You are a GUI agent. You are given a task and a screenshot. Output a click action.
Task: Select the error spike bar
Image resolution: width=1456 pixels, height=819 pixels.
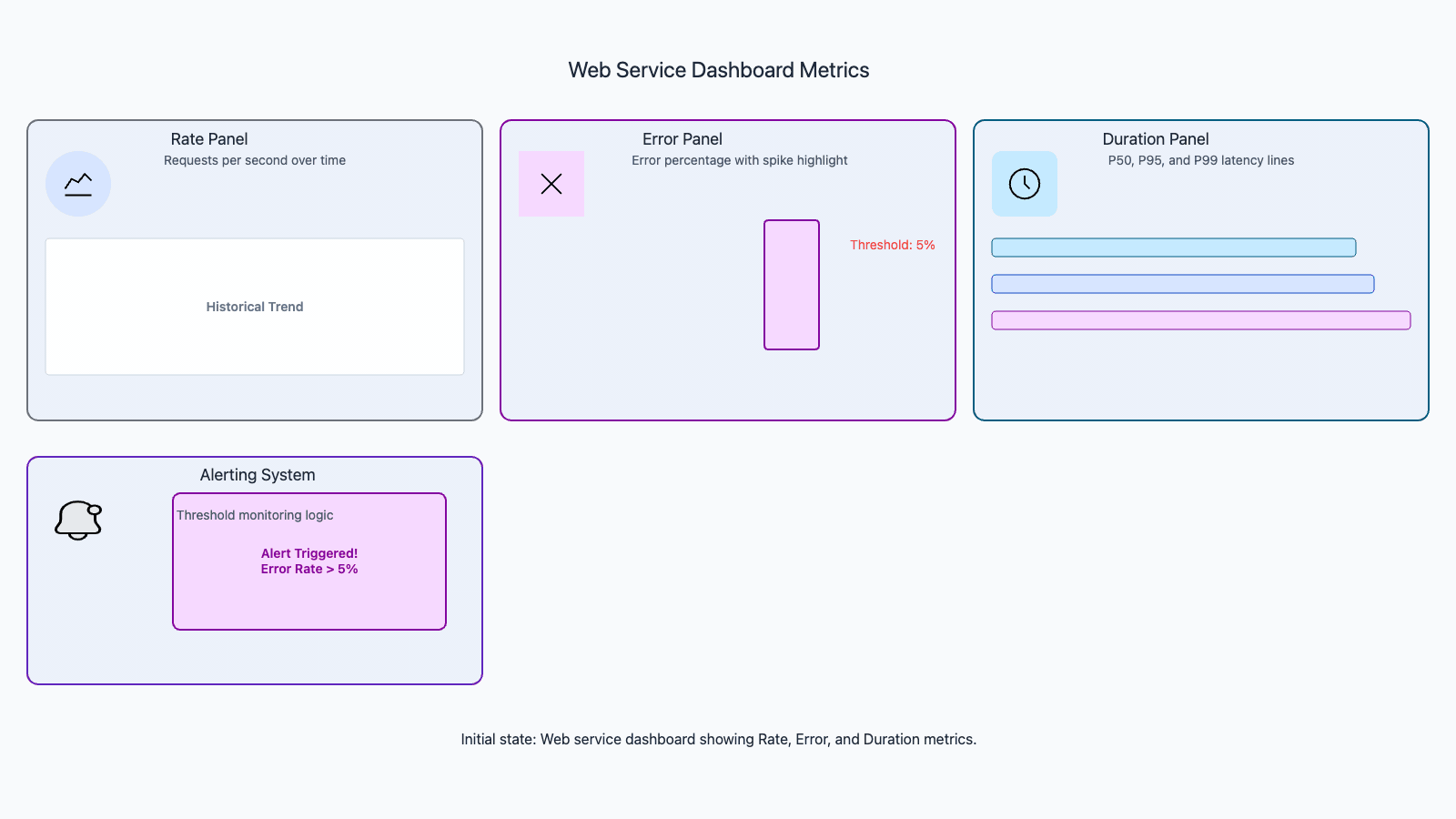[792, 285]
